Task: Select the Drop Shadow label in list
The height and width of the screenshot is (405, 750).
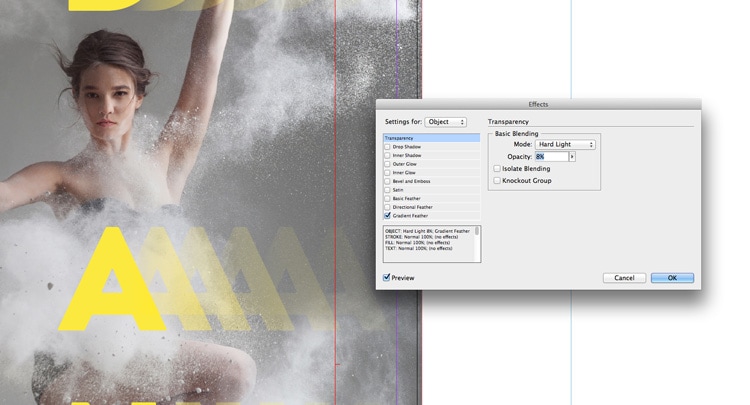Action: 407,147
